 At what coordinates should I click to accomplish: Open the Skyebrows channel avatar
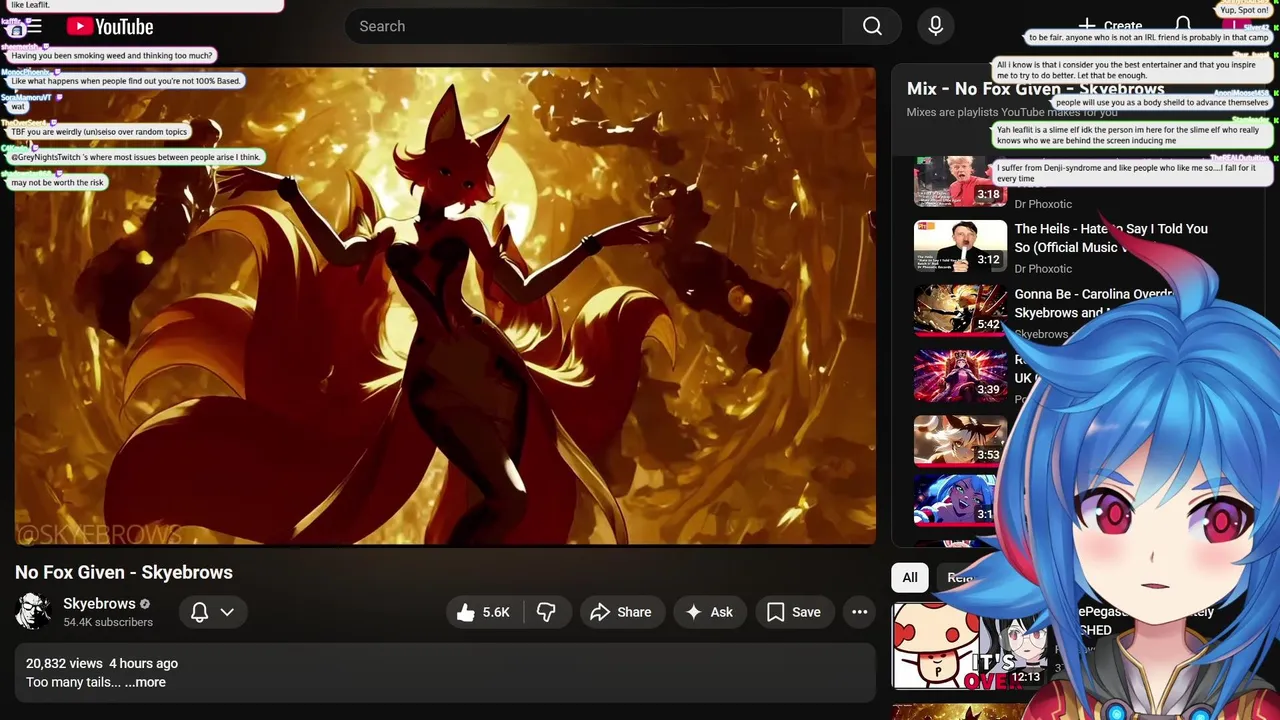(x=33, y=611)
